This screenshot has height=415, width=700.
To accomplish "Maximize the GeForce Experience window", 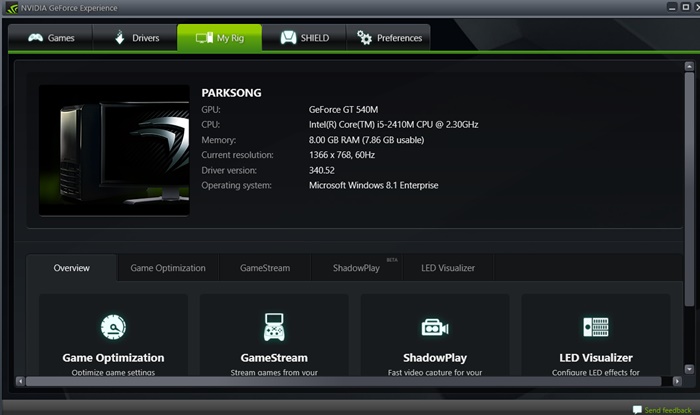I will pyautogui.click(x=686, y=7).
